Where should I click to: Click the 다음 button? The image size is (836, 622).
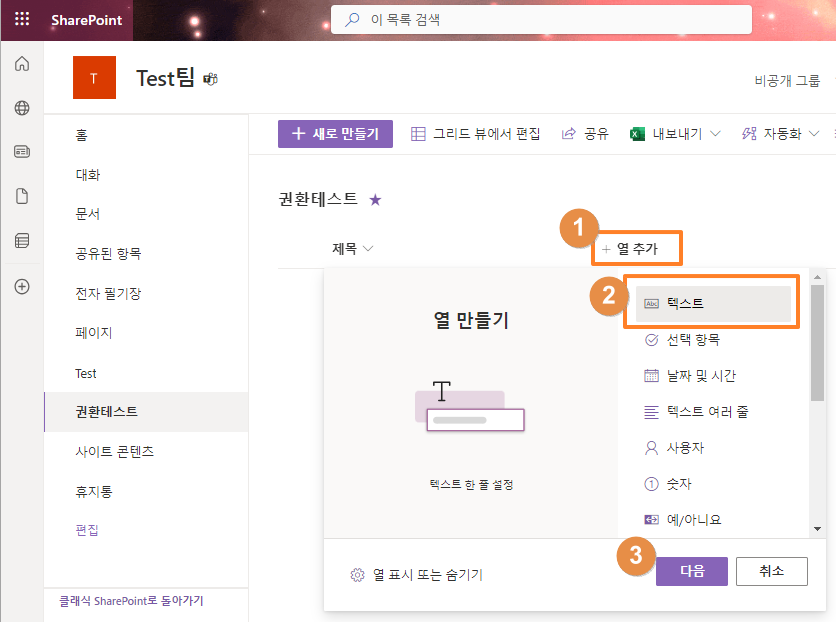point(692,571)
